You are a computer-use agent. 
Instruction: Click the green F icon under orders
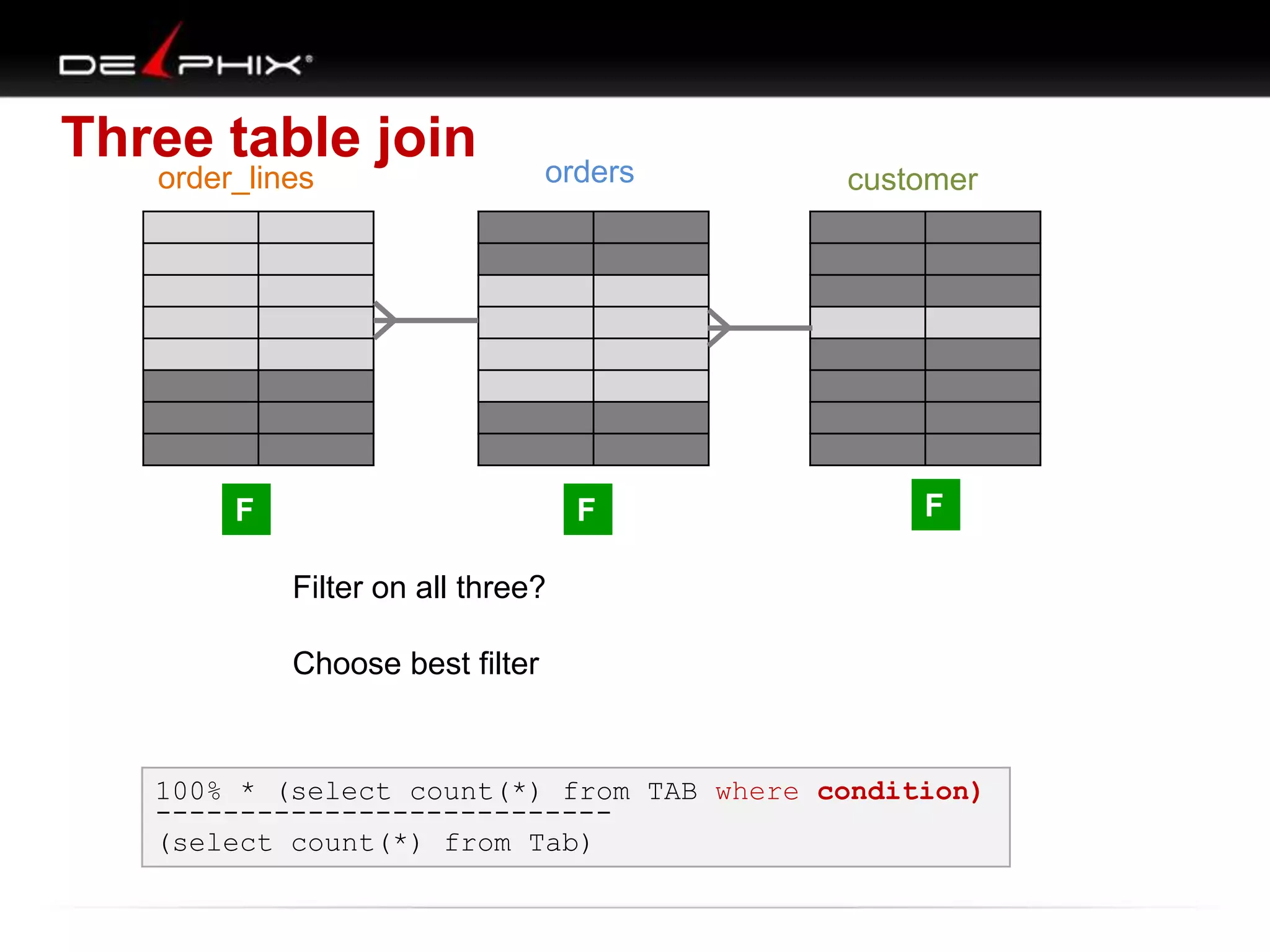point(588,509)
